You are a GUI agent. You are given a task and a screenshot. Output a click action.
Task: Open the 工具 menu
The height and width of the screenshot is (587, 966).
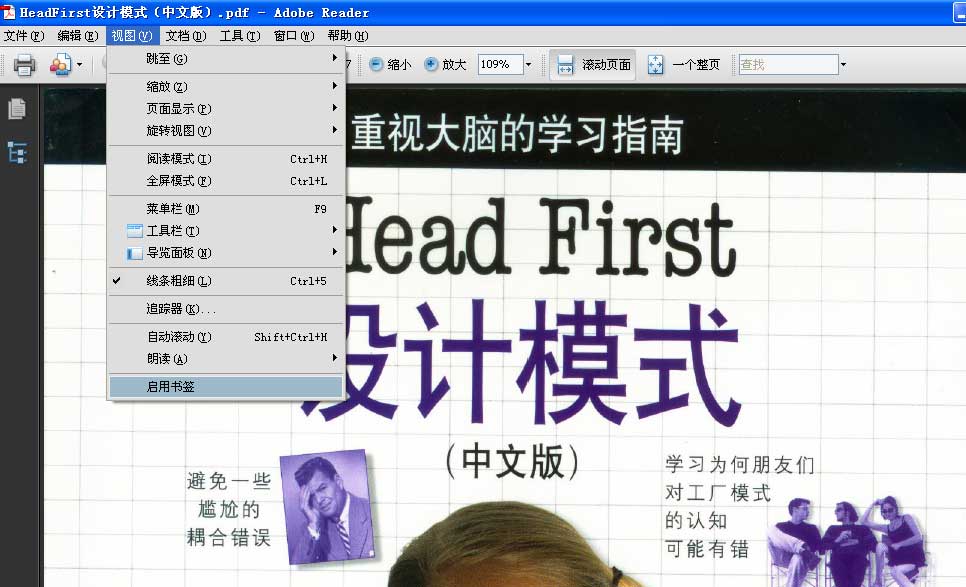[240, 36]
